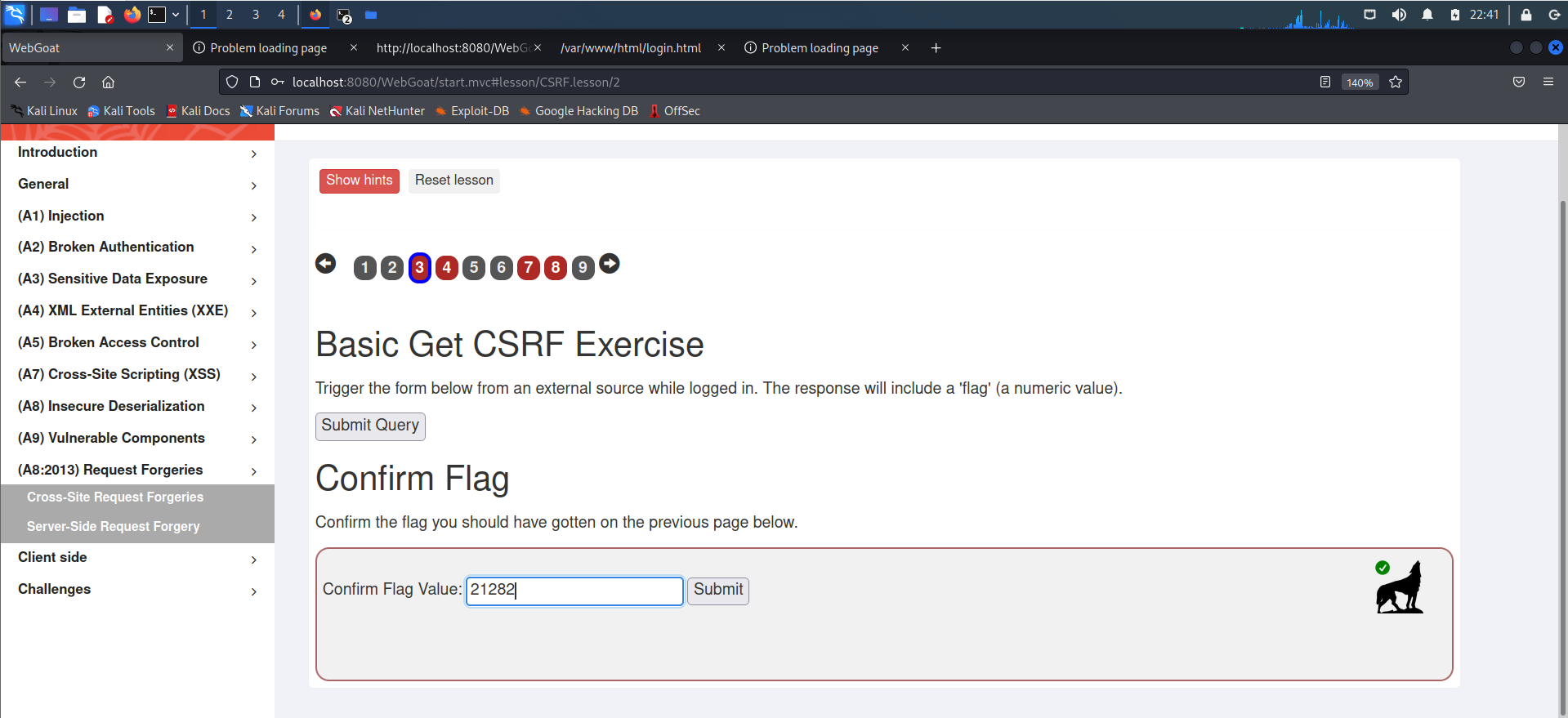Go to lesson page 4
Viewport: 1568px width, 718px height.
pos(446,268)
